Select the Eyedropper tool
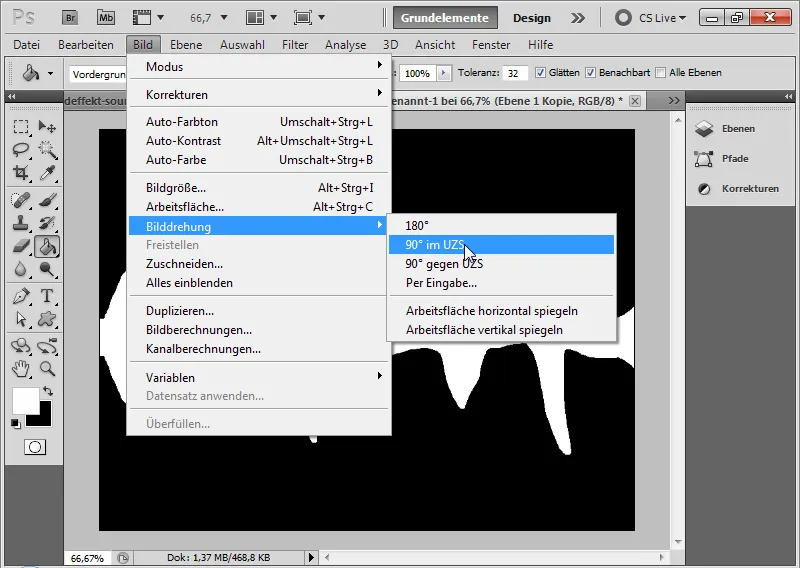 [47, 173]
